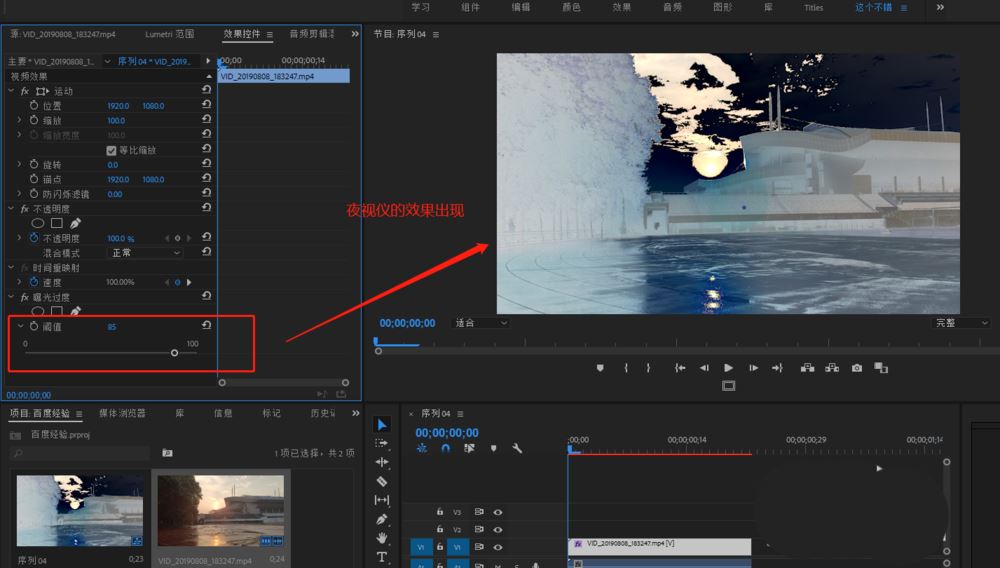The height and width of the screenshot is (568, 1000).
Task: Toggle V2 track output eye
Action: 497,529
